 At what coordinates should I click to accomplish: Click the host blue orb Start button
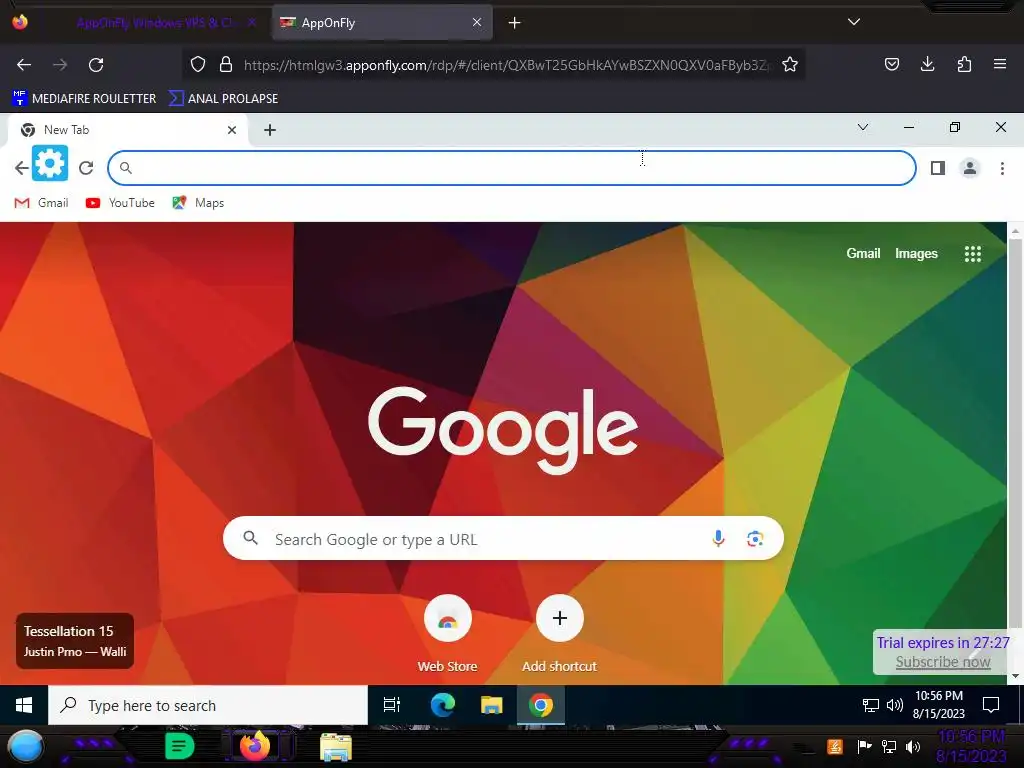[x=25, y=747]
